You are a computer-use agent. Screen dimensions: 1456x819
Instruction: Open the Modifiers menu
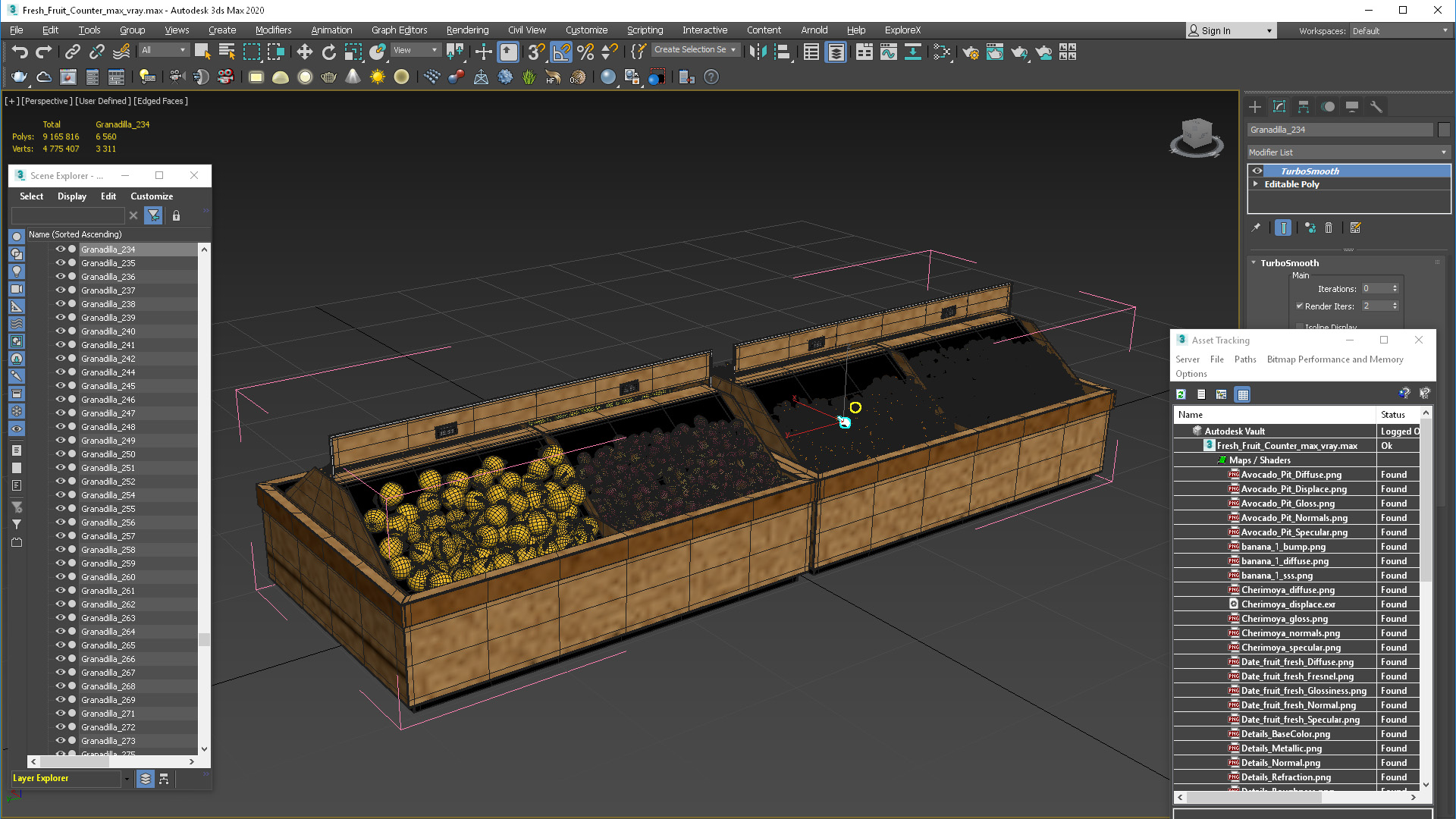273,30
